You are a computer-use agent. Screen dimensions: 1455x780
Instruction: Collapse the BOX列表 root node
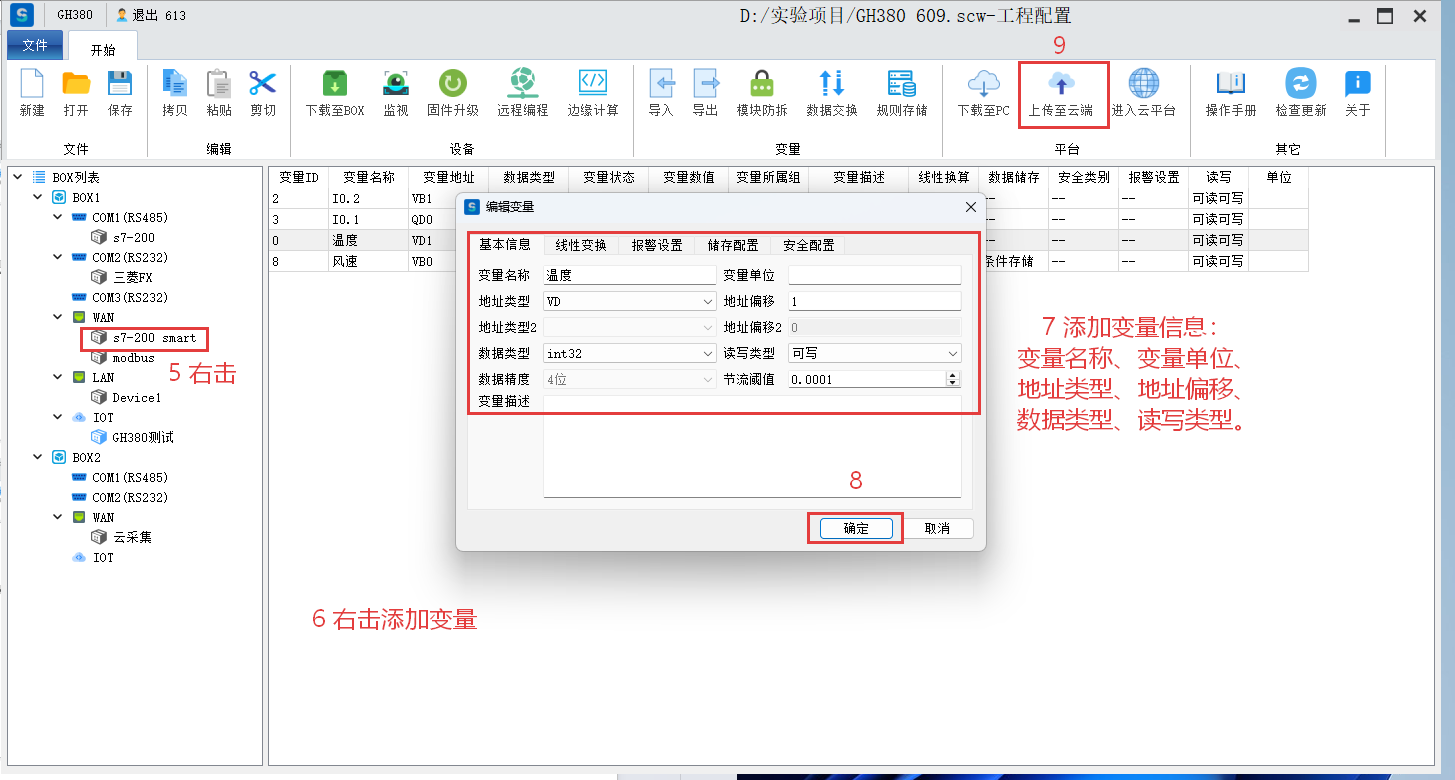point(17,177)
